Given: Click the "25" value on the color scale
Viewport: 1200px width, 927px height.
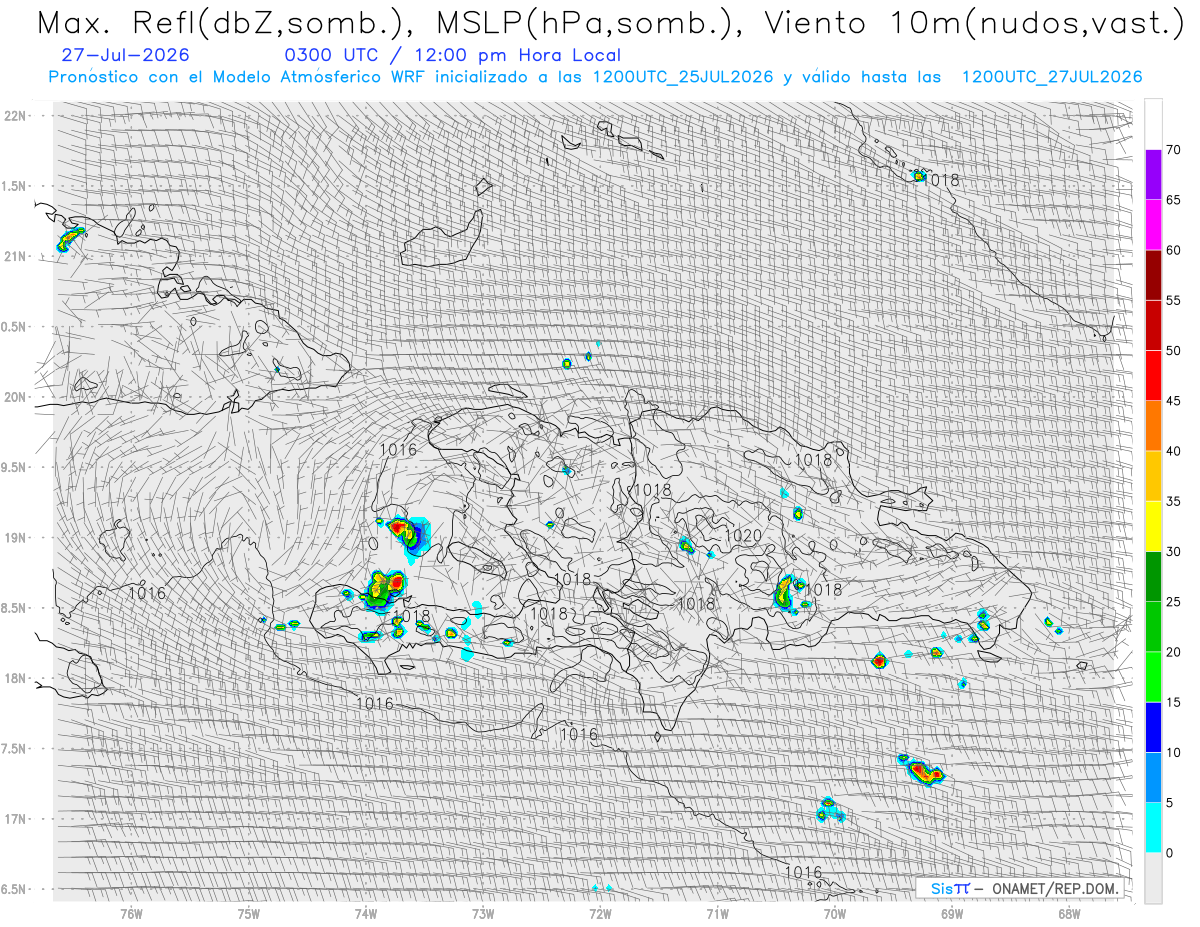Looking at the screenshot, I should click(1173, 601).
